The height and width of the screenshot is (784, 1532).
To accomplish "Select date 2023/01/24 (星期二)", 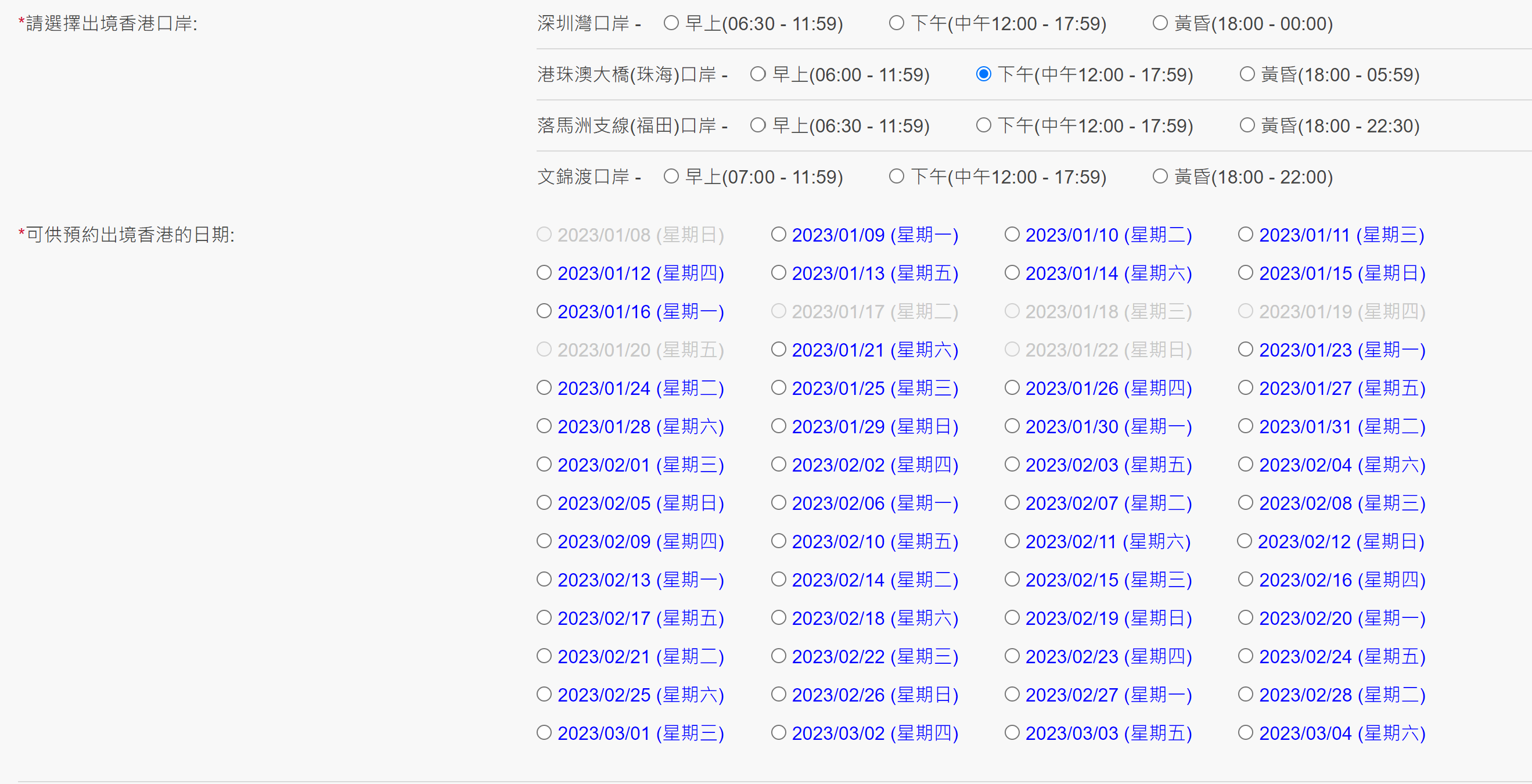I will [544, 388].
